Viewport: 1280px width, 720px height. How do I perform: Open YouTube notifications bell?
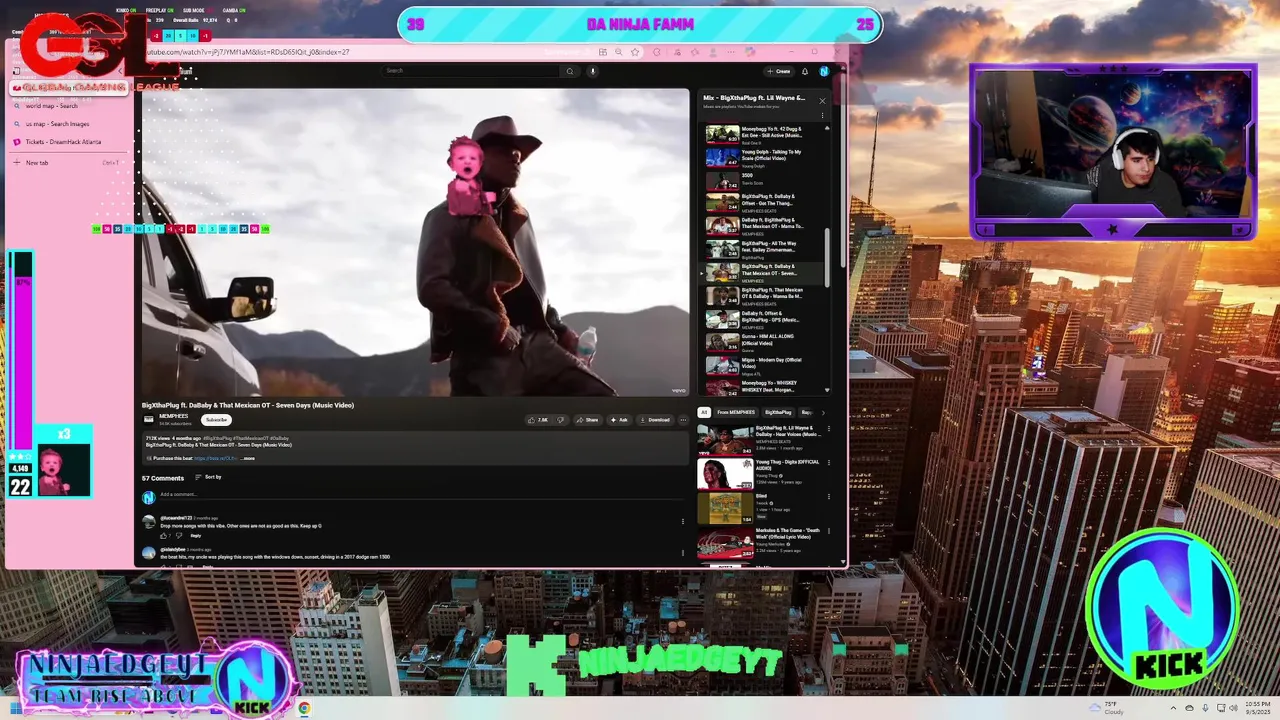(804, 71)
